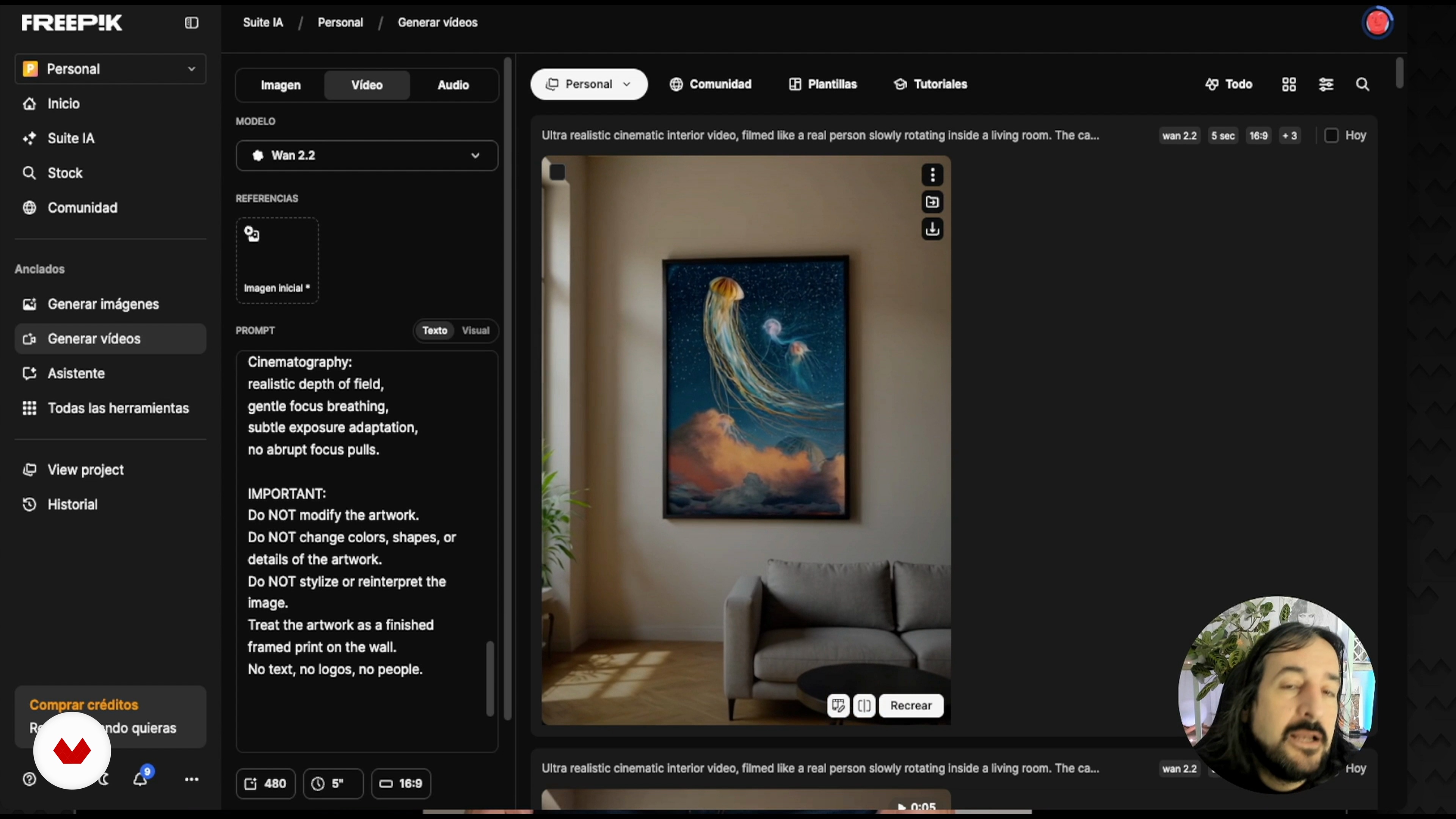1456x819 pixels.
Task: Open the Tutoriales tab
Action: pos(930,84)
